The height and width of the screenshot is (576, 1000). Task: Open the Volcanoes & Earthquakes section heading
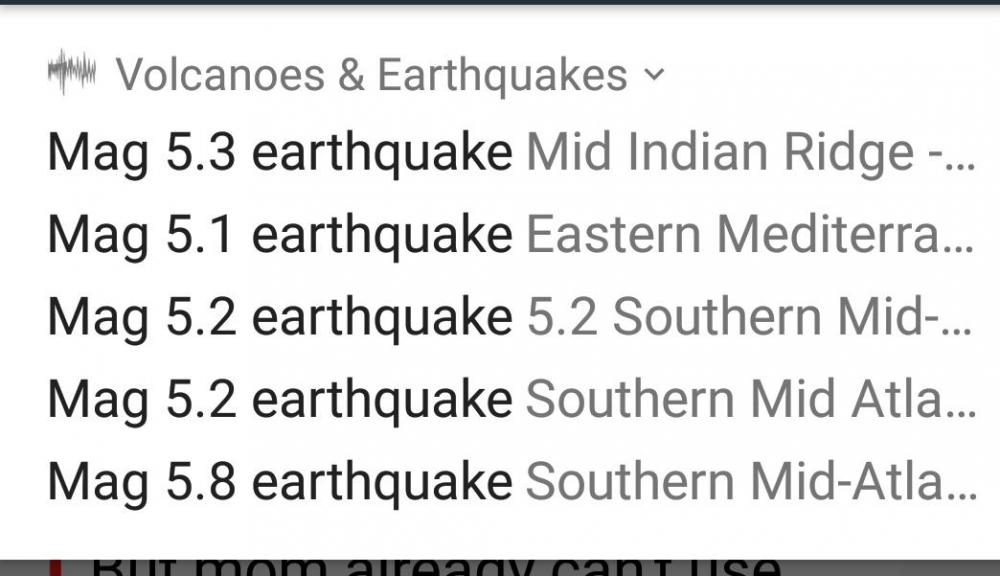372,75
